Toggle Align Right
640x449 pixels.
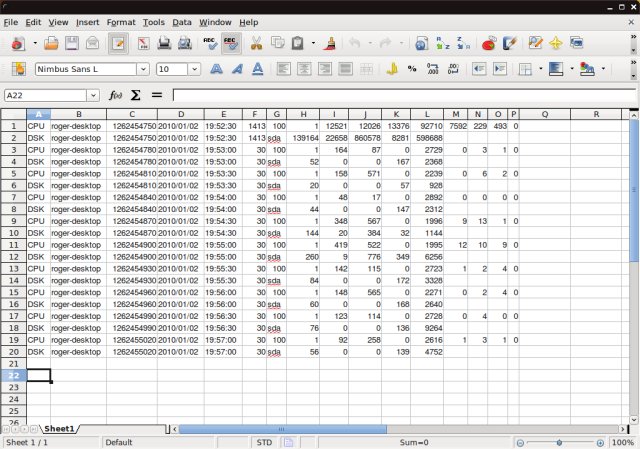pos(325,69)
